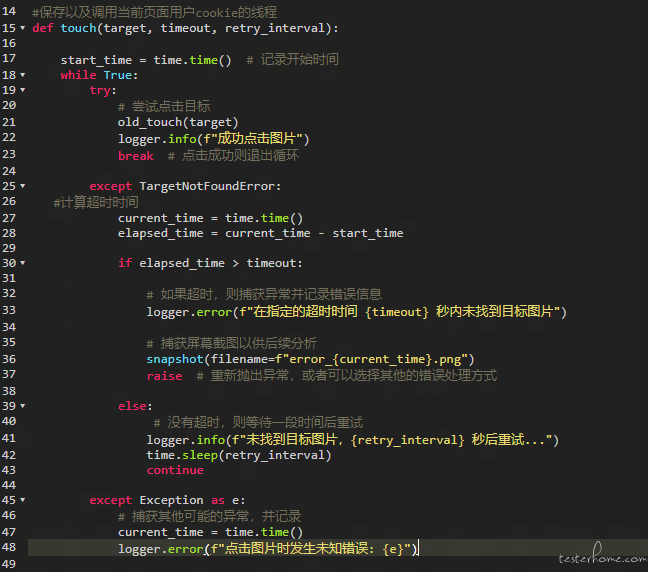This screenshot has height=572, width=648.
Task: Click 'current_time' on line 27
Action: [x=160, y=218]
